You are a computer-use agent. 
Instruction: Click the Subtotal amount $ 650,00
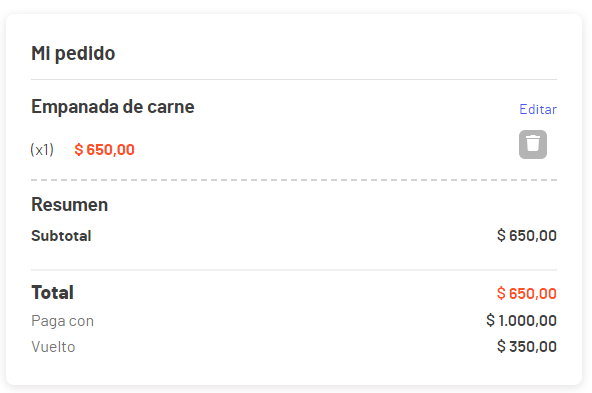(x=527, y=236)
